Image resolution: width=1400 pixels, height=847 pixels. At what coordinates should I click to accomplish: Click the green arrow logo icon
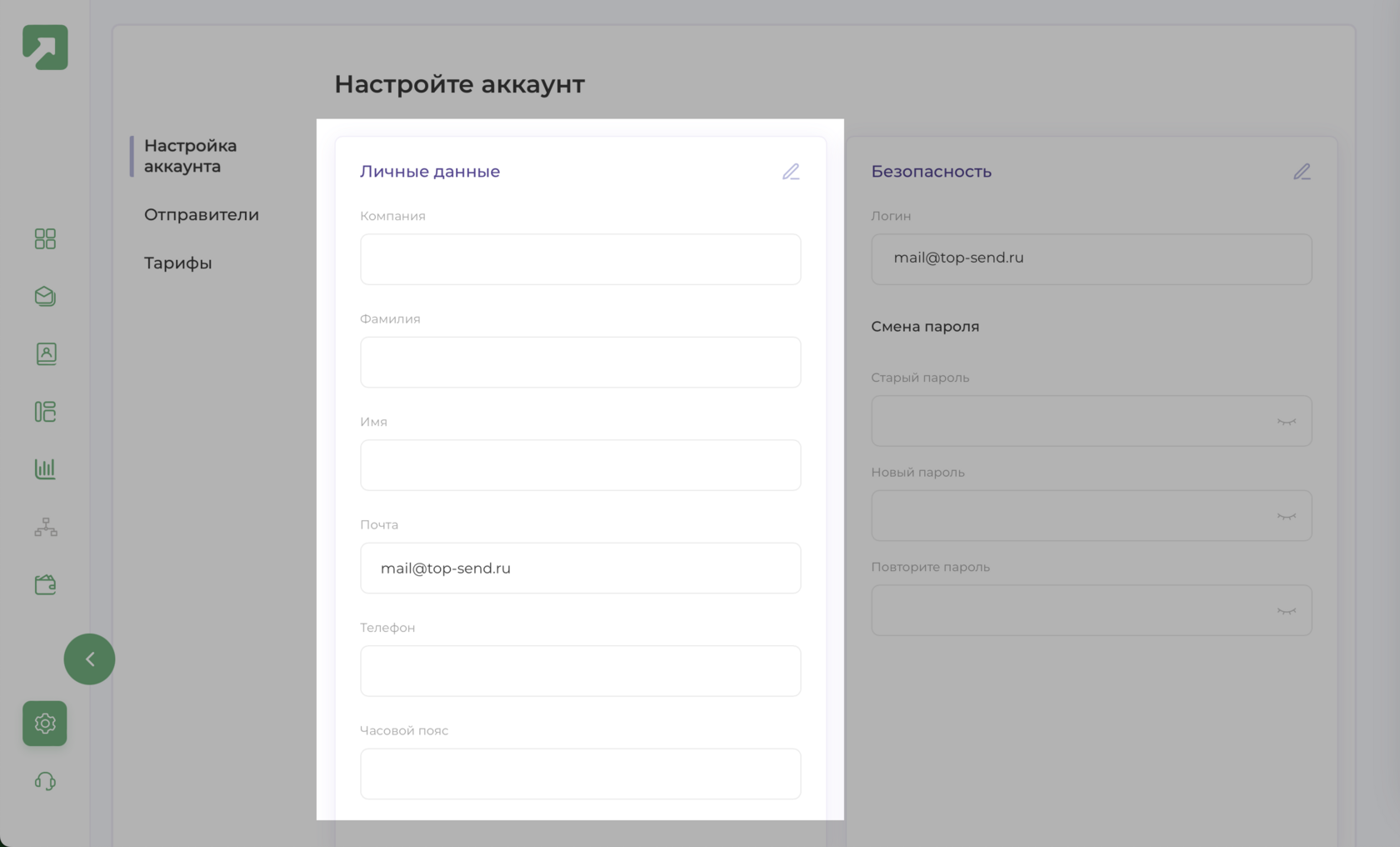click(x=45, y=48)
